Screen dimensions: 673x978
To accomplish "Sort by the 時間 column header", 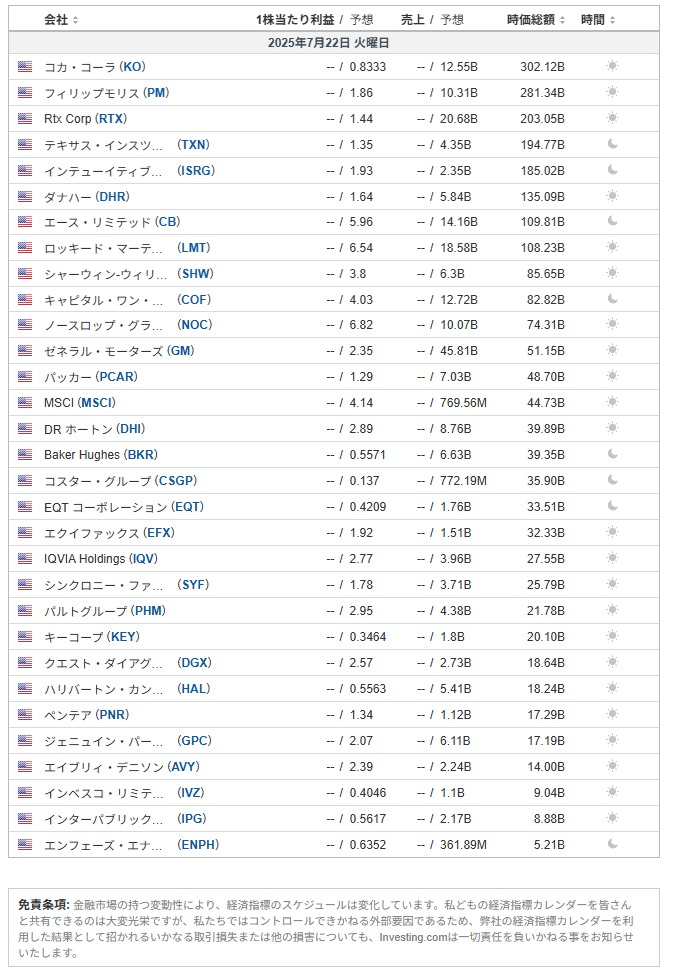I will pyautogui.click(x=598, y=20).
